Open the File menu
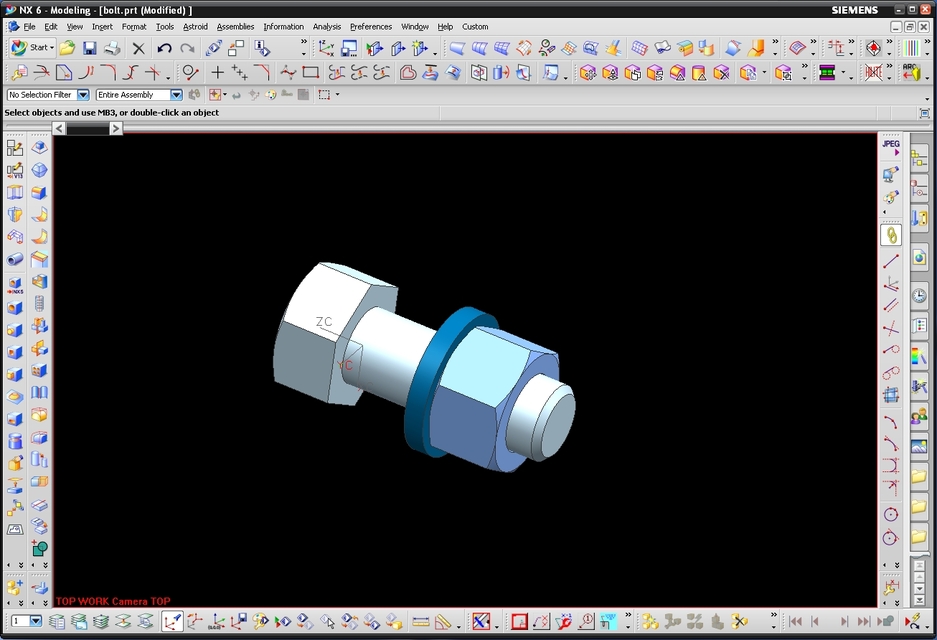 coord(29,27)
